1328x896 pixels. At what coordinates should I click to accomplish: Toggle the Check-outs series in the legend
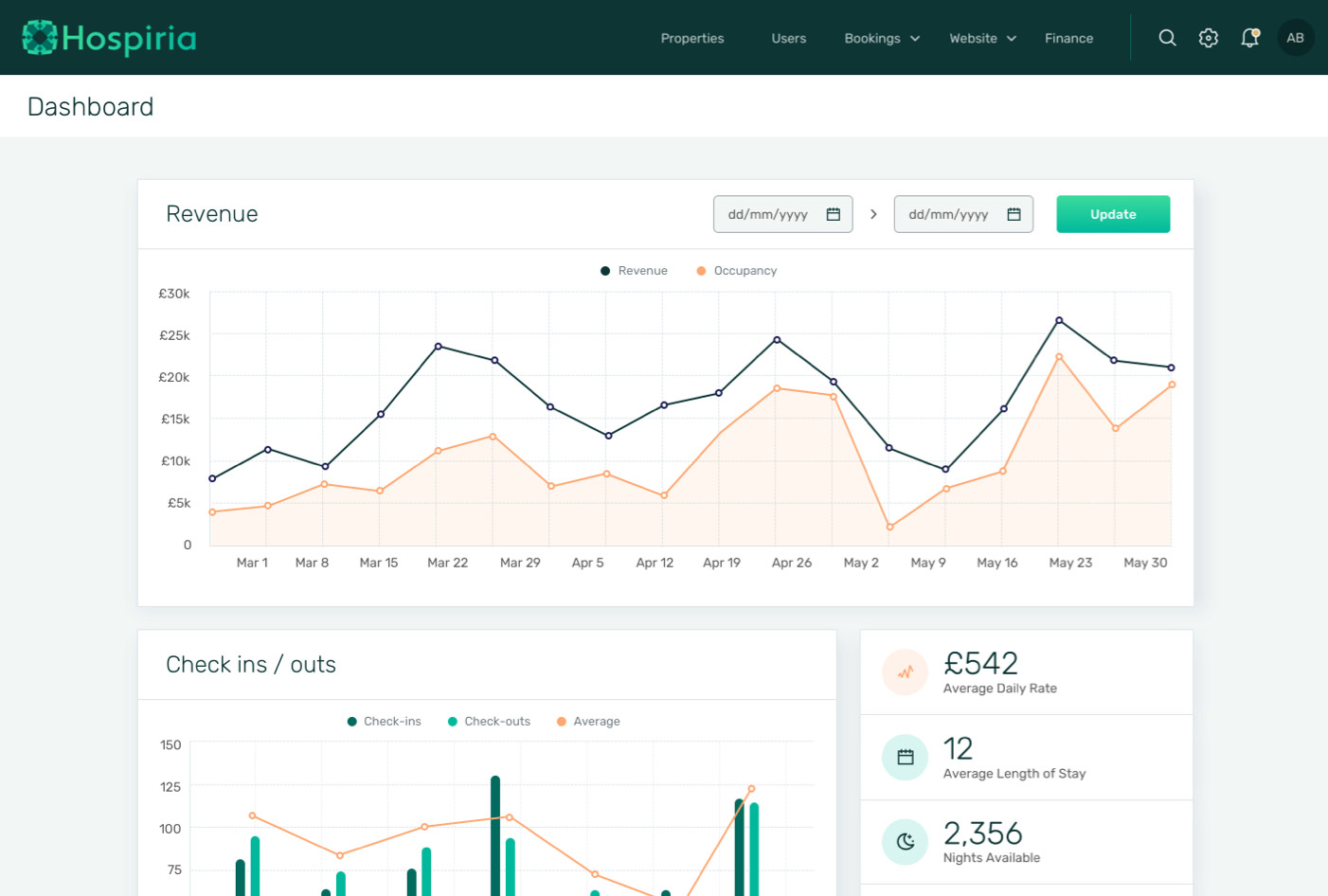(x=489, y=722)
